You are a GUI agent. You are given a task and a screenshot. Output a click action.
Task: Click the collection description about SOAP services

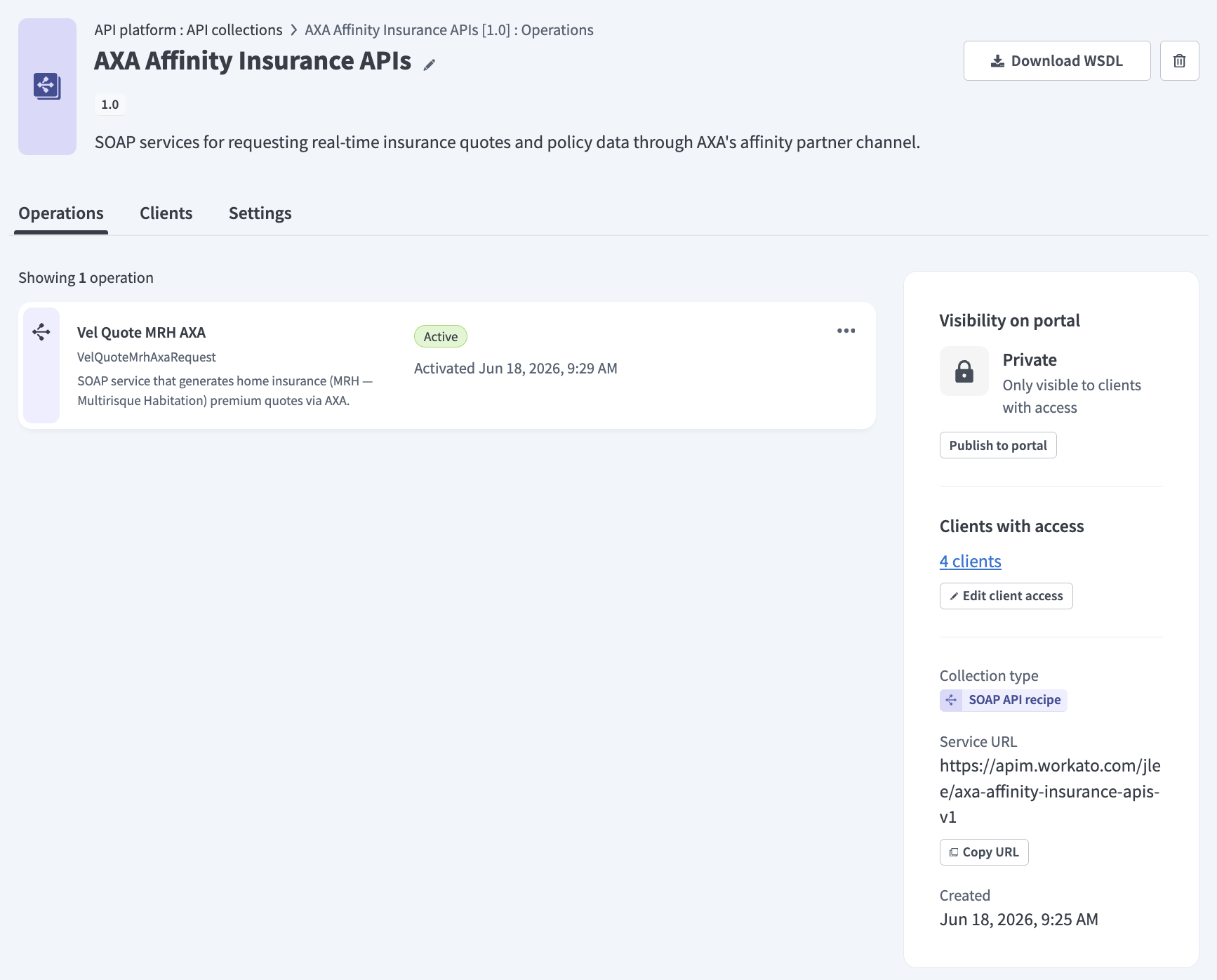(507, 143)
